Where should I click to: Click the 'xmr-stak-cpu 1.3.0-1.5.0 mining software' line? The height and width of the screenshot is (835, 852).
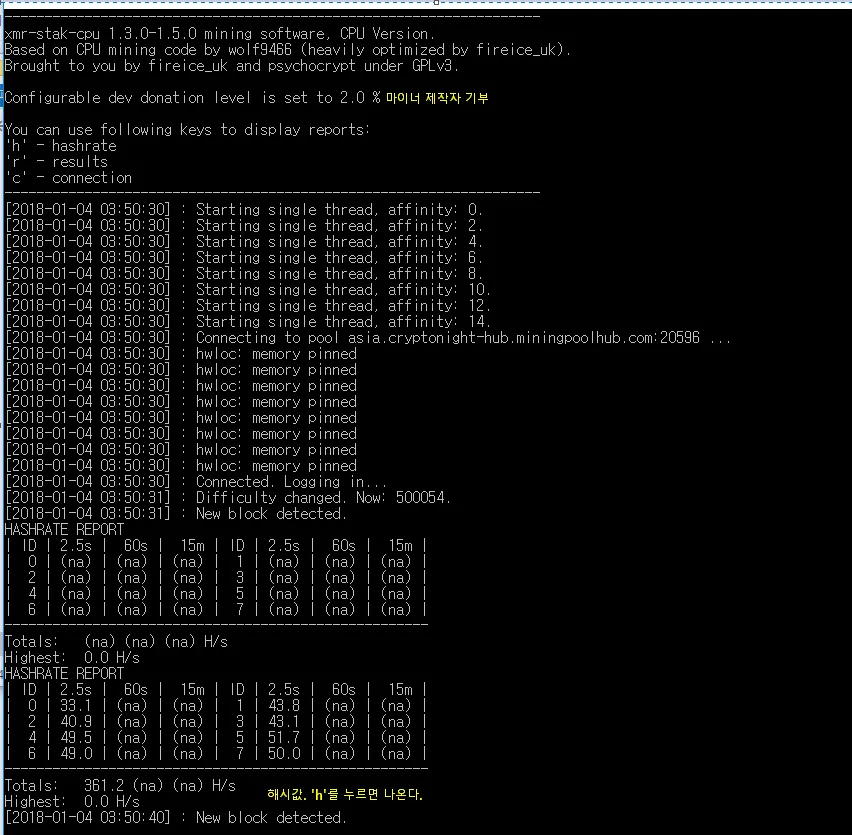pyautogui.click(x=220, y=34)
